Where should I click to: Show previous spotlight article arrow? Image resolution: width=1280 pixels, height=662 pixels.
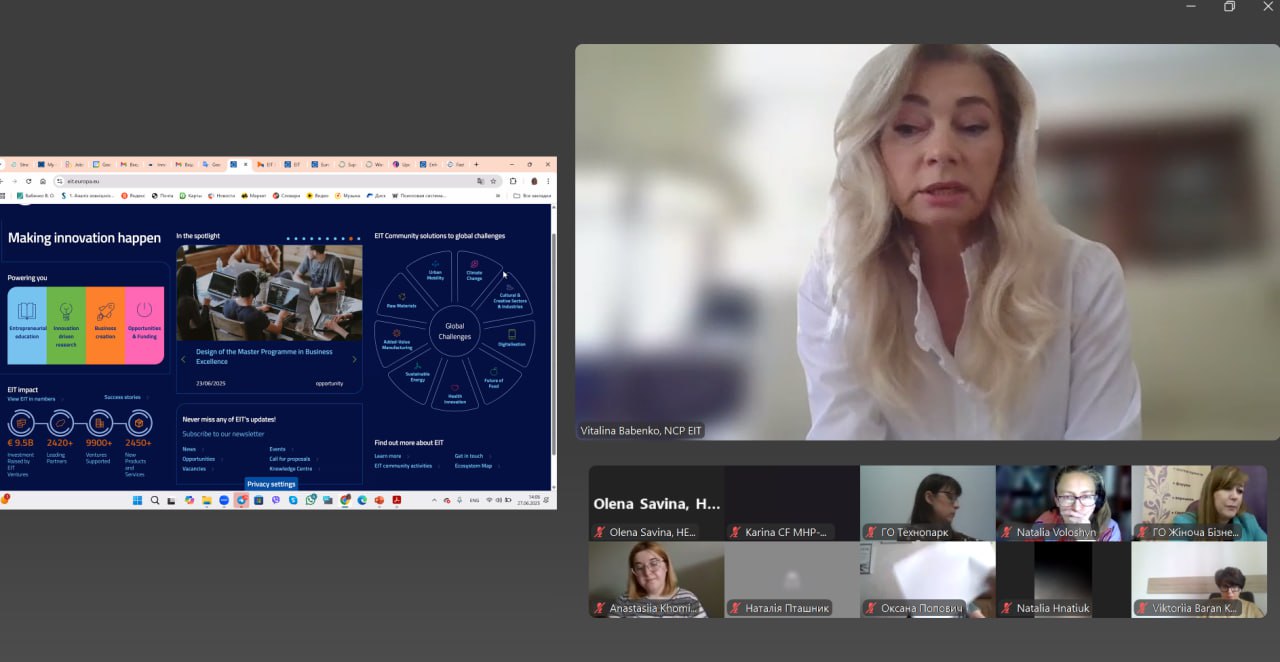183,359
